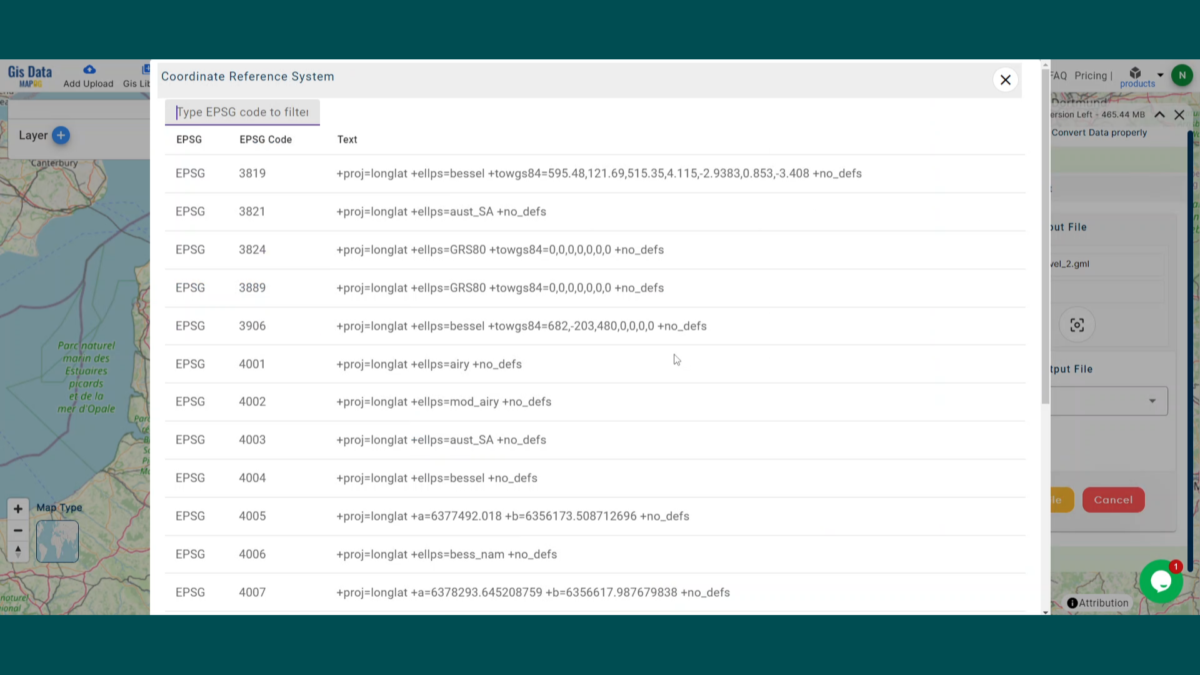1200x675 pixels.
Task: Click the EPSG code filter input field
Action: [x=241, y=112]
